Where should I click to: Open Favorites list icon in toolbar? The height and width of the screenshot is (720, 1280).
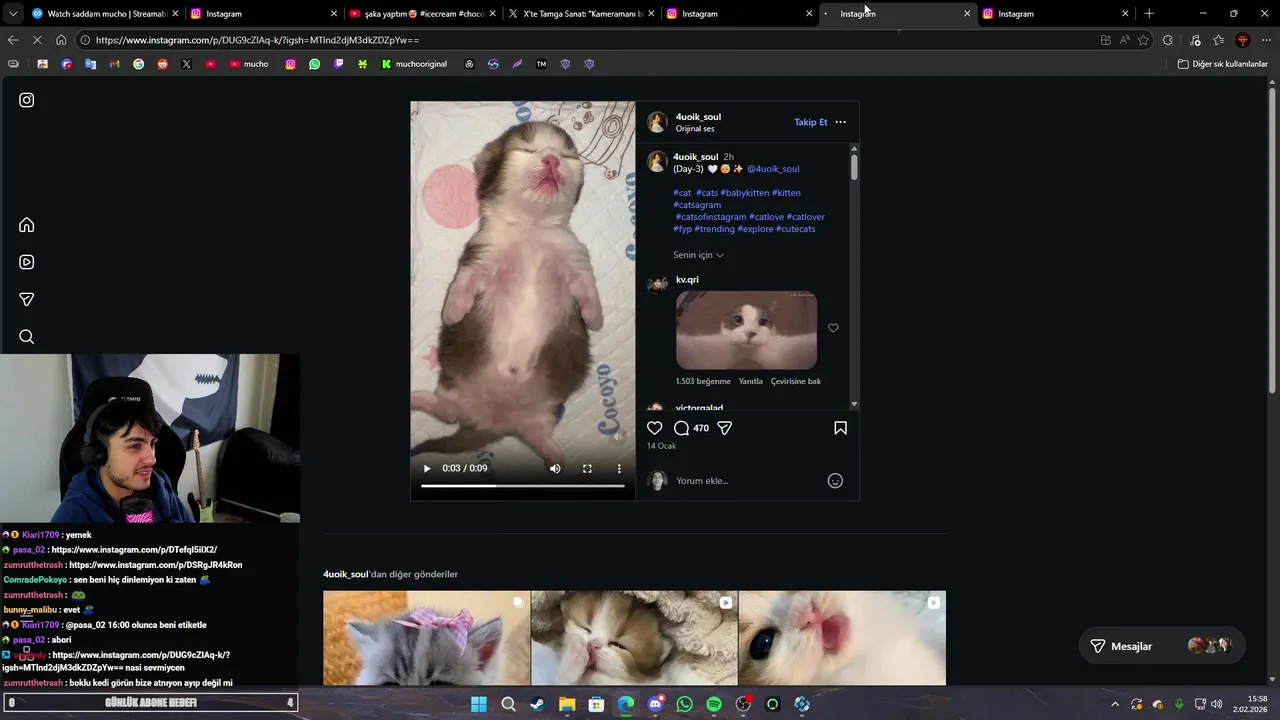pyautogui.click(x=1218, y=40)
